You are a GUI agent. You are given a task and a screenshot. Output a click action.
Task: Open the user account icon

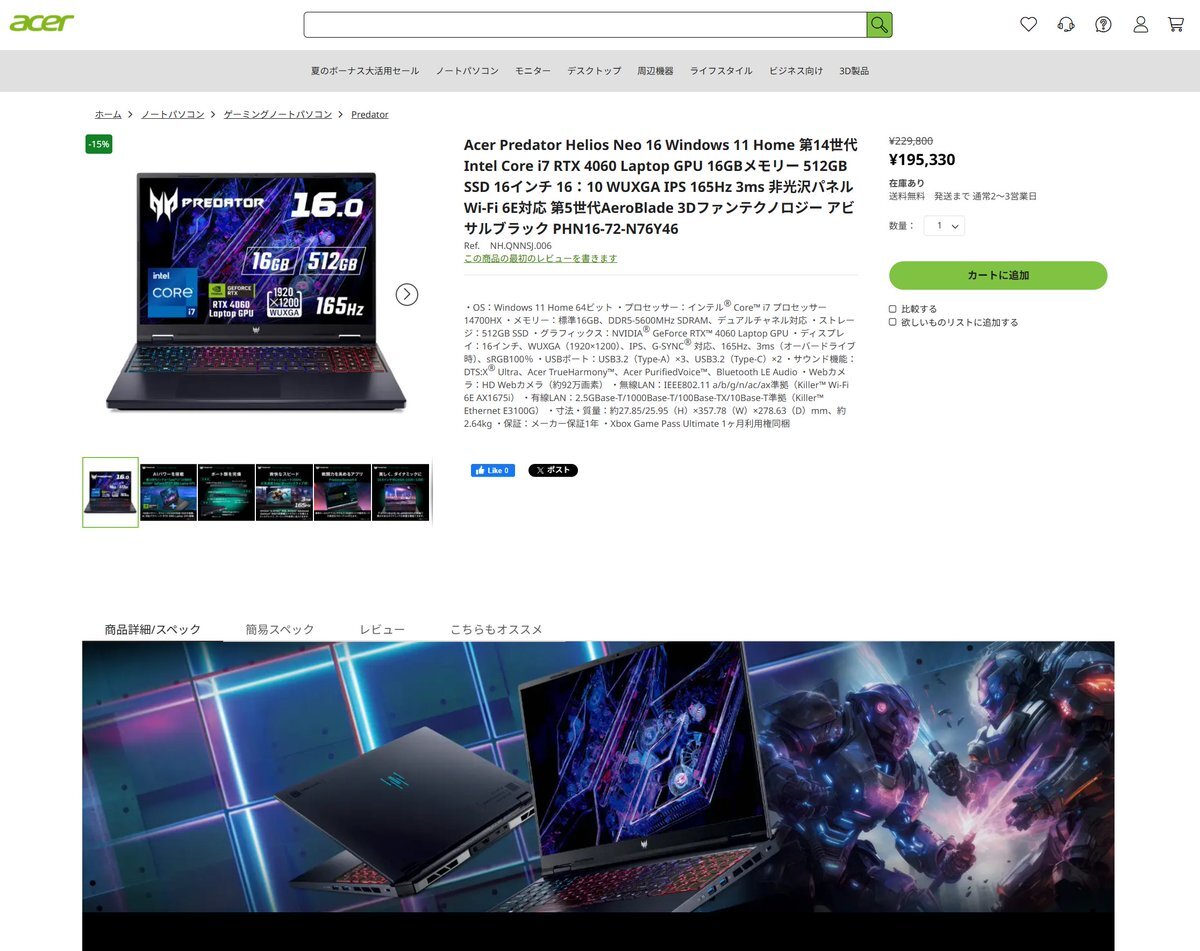[1140, 24]
